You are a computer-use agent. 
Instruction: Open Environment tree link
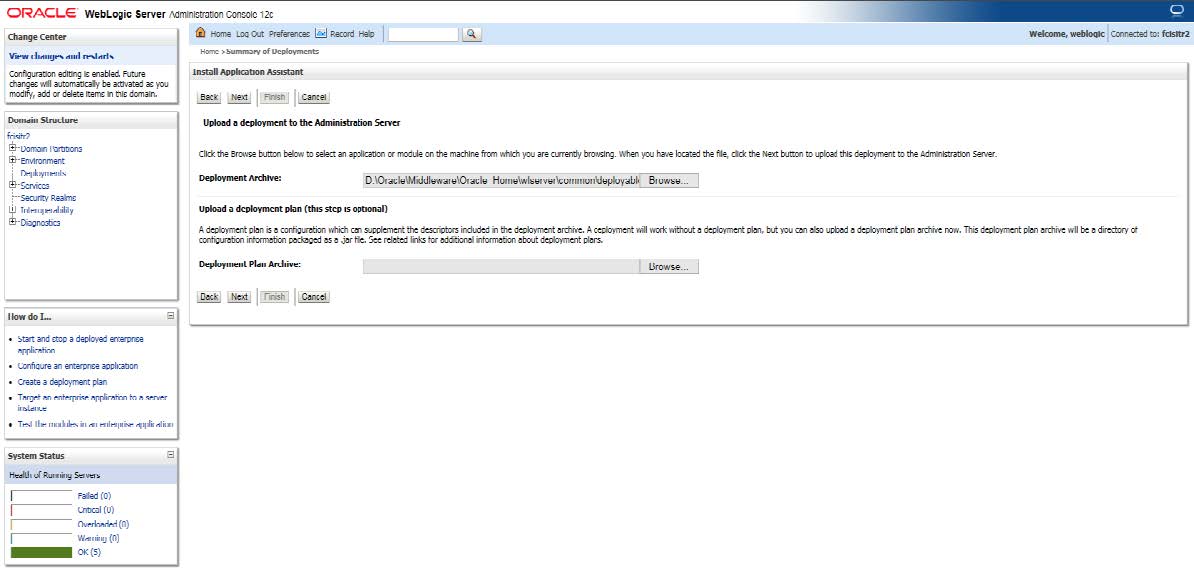pyautogui.click(x=43, y=161)
